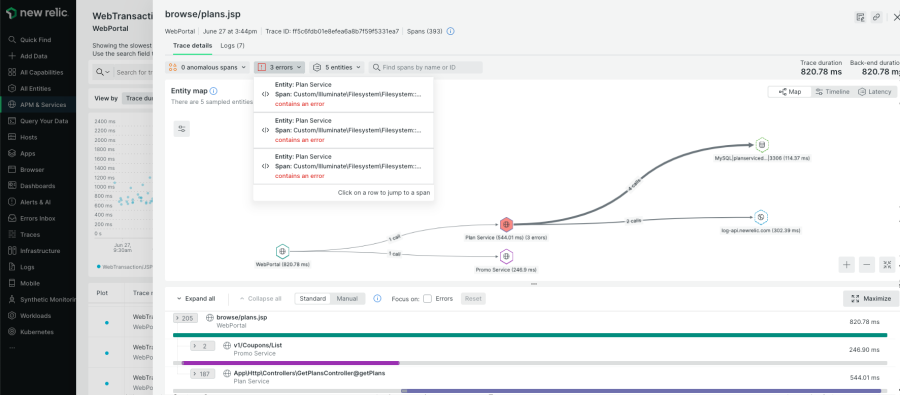
Task: Click the Entity map info icon
Action: (214, 91)
